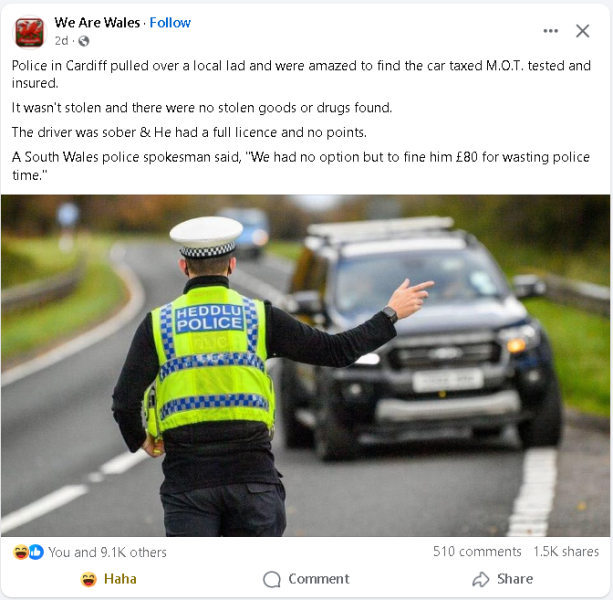Toggle the Haha reaction button
Screen dimensions: 613x600
(x=108, y=579)
